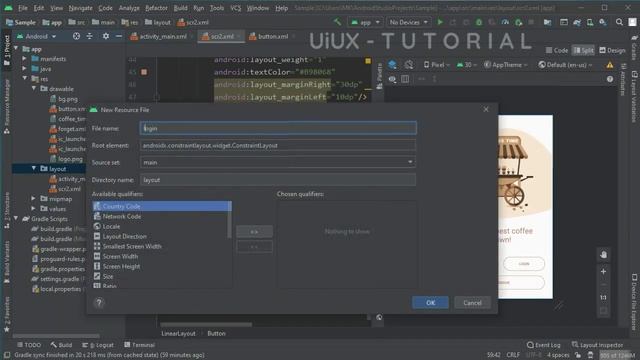Collapse the layout folder in tree
This screenshot has width=640, height=360.
coord(34,169)
